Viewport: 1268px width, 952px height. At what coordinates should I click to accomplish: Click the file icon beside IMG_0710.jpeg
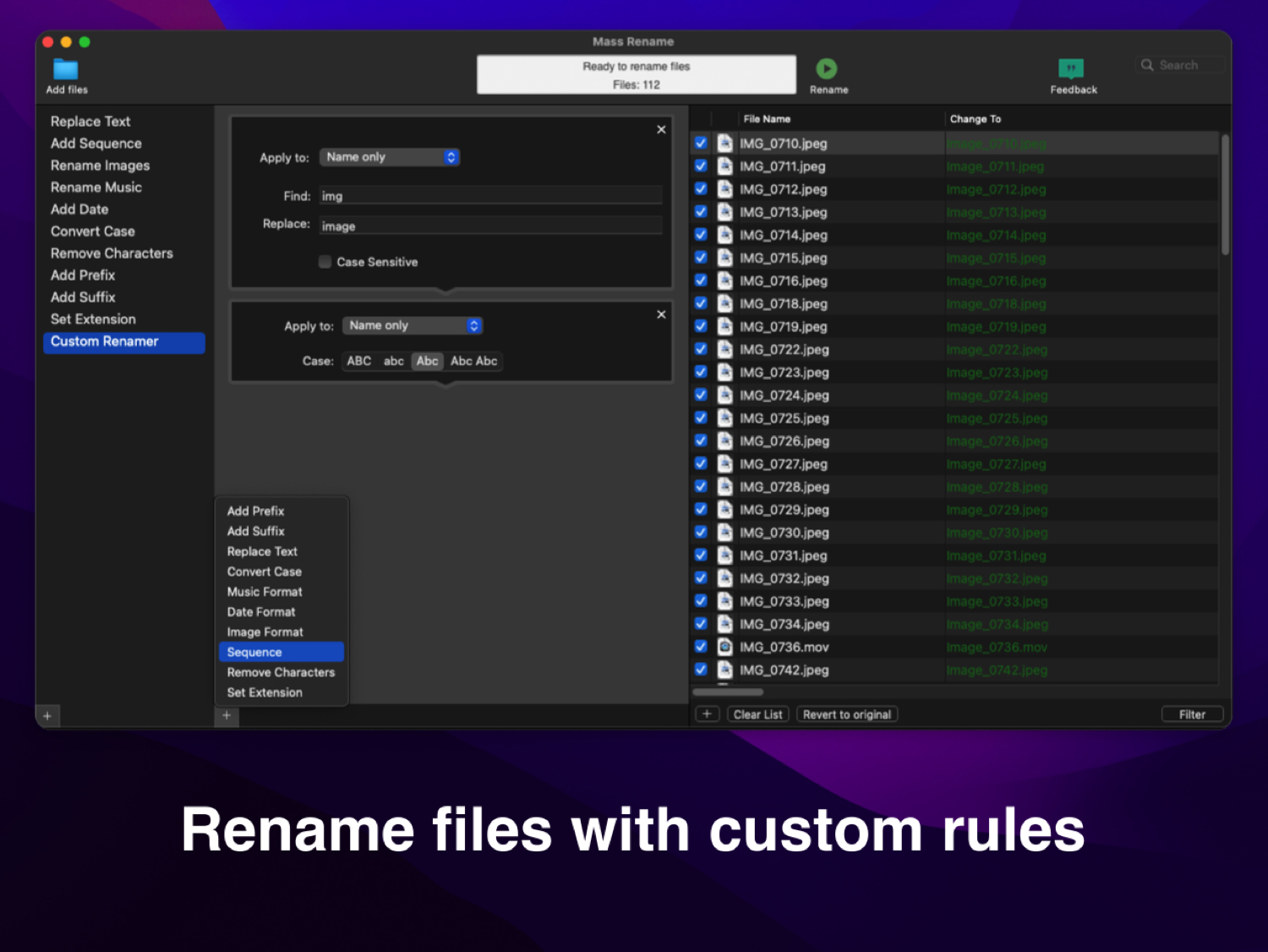coord(725,143)
